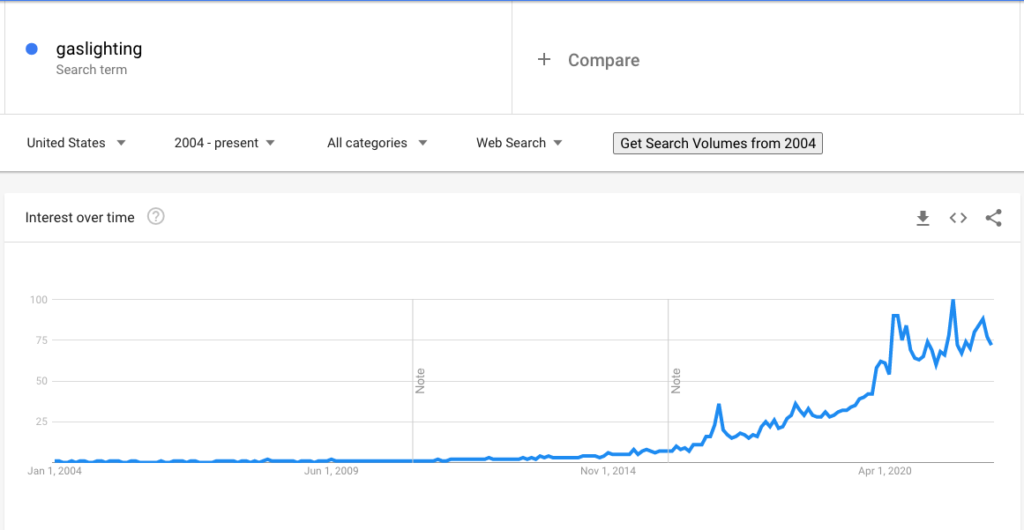Click the Apr 1, 2020 axis label
1024x530 pixels.
pos(886,471)
